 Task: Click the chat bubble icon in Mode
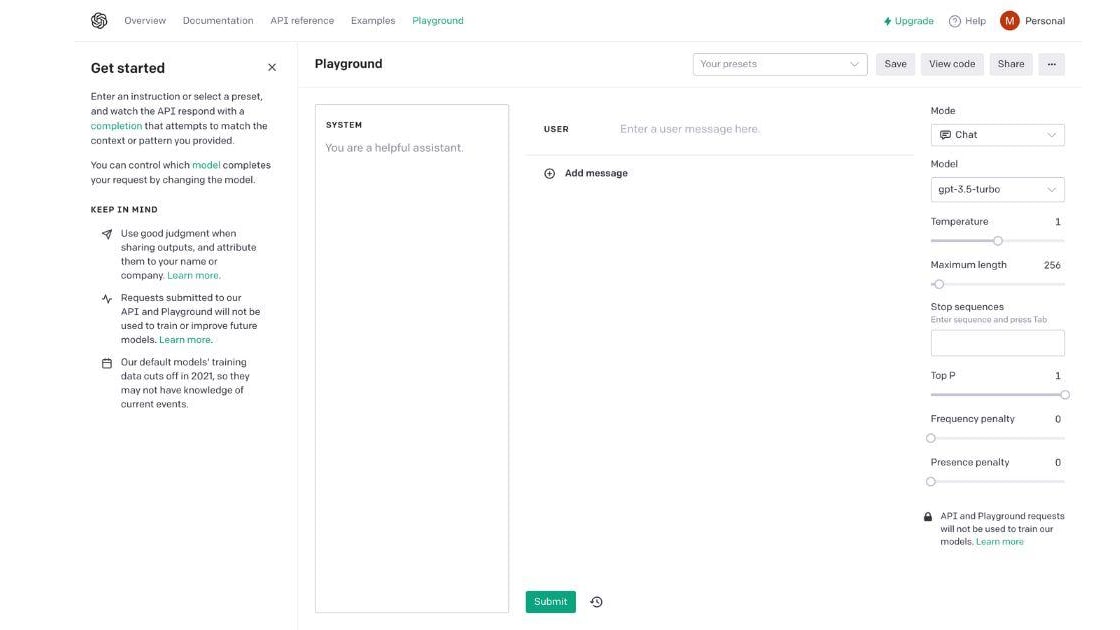(945, 135)
